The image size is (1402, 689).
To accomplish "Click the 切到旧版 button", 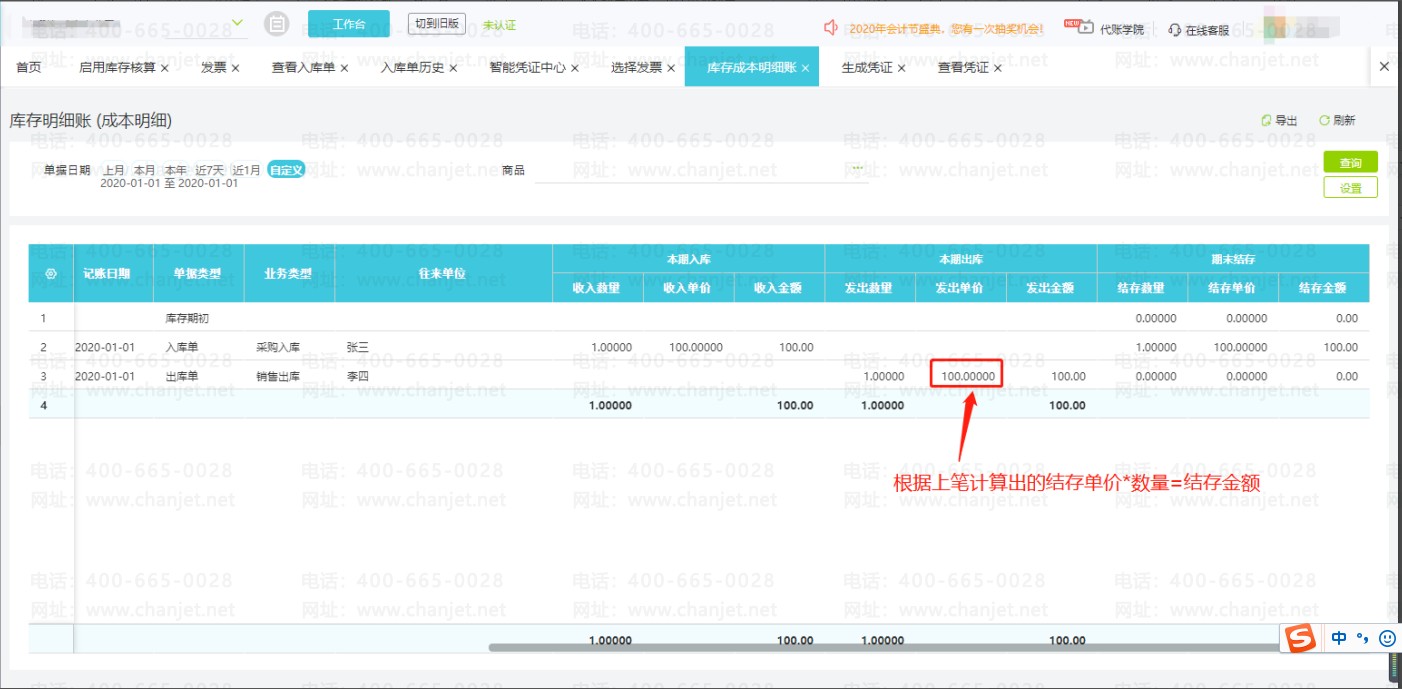I will tap(437, 24).
